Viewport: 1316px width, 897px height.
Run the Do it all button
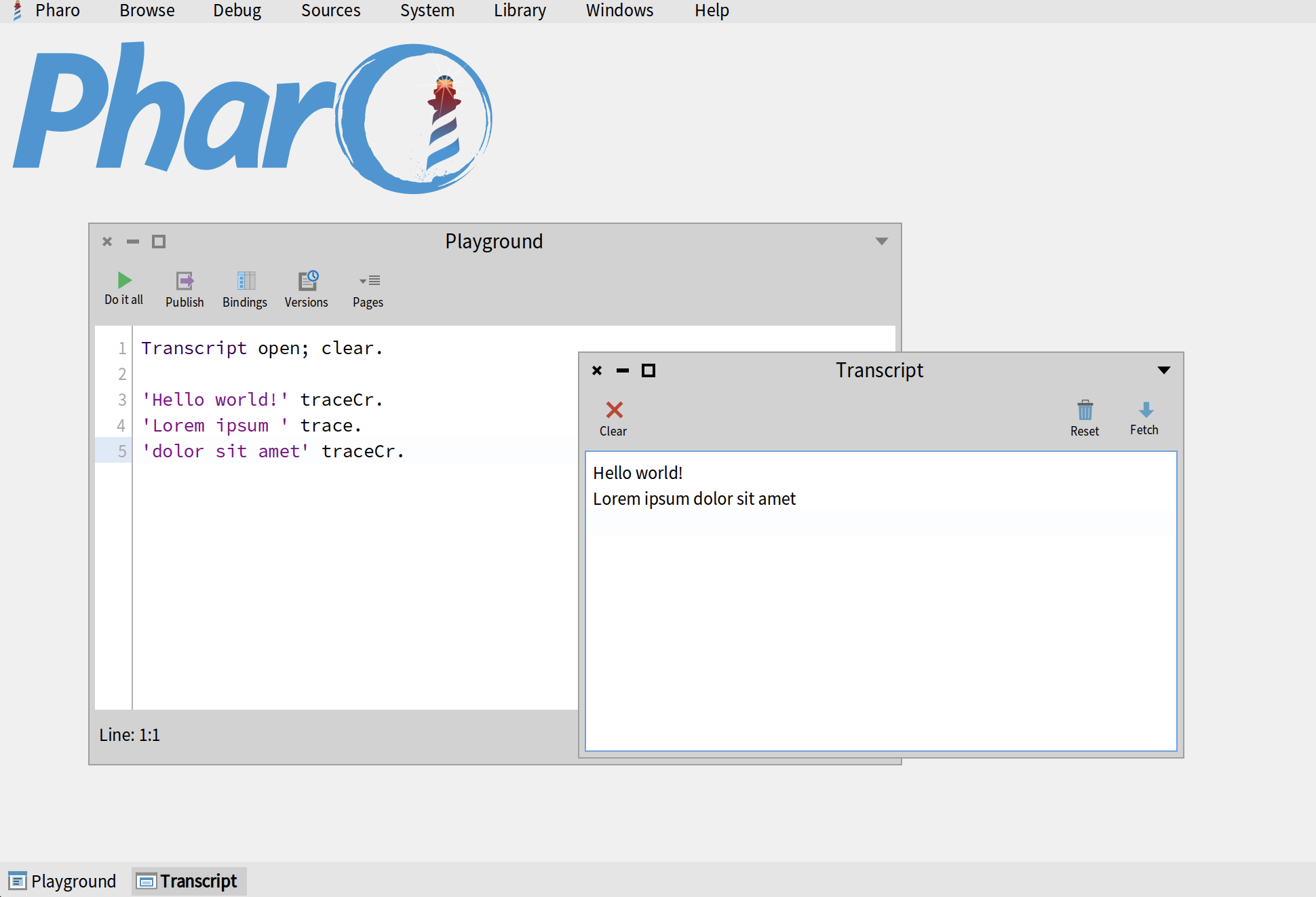tap(124, 281)
